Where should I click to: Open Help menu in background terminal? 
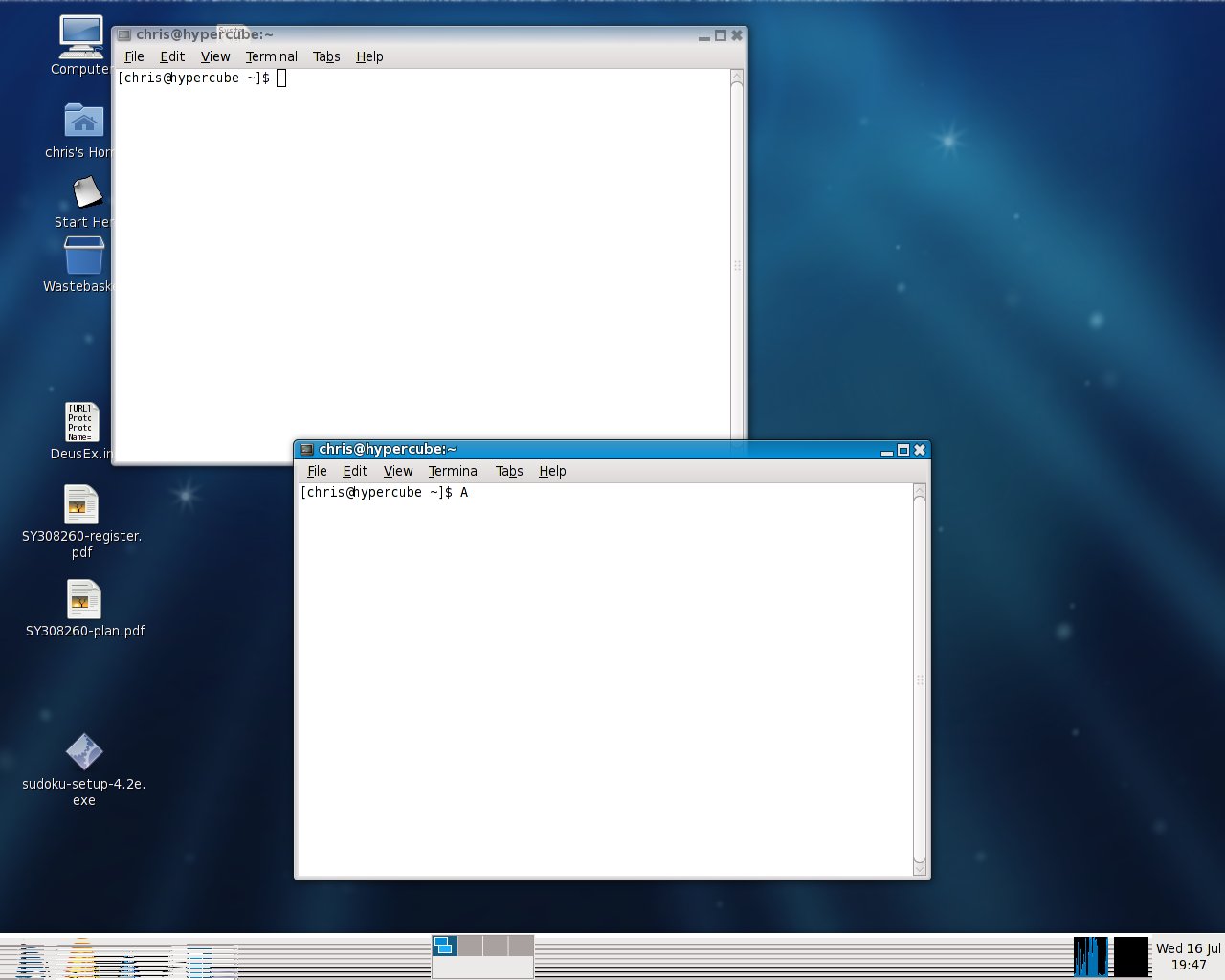click(x=369, y=56)
